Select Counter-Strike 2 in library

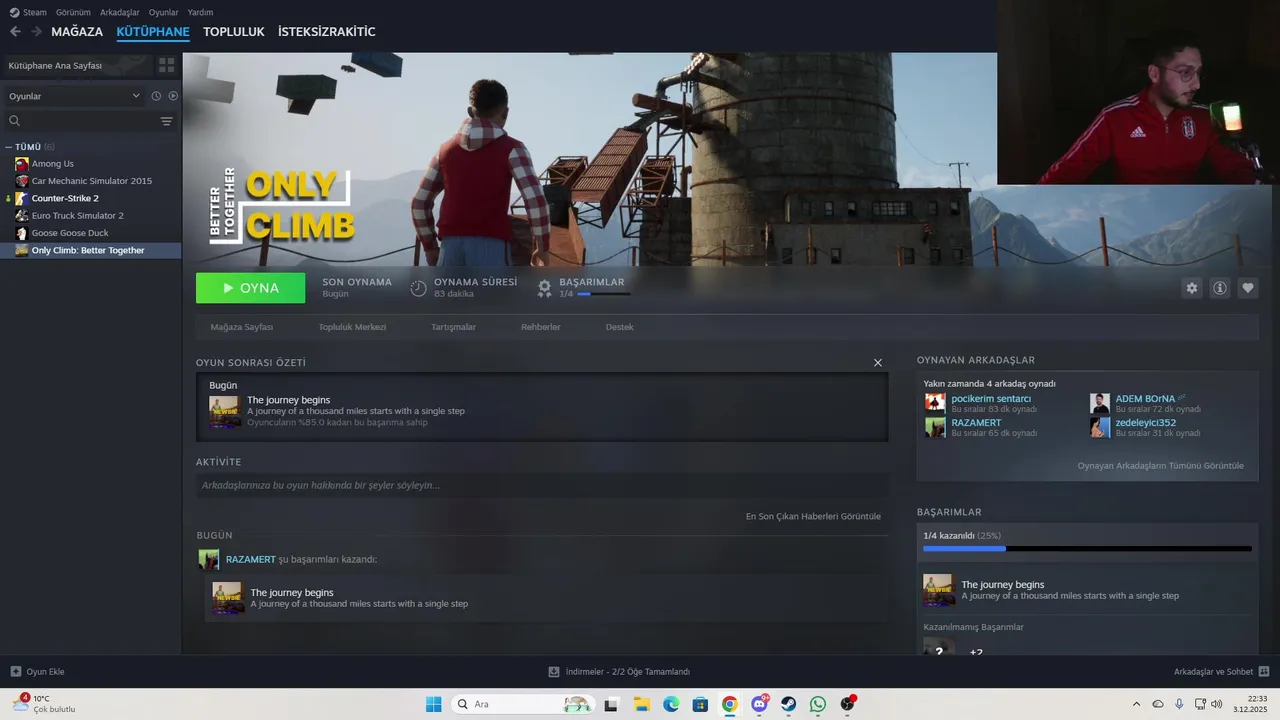tap(65, 198)
